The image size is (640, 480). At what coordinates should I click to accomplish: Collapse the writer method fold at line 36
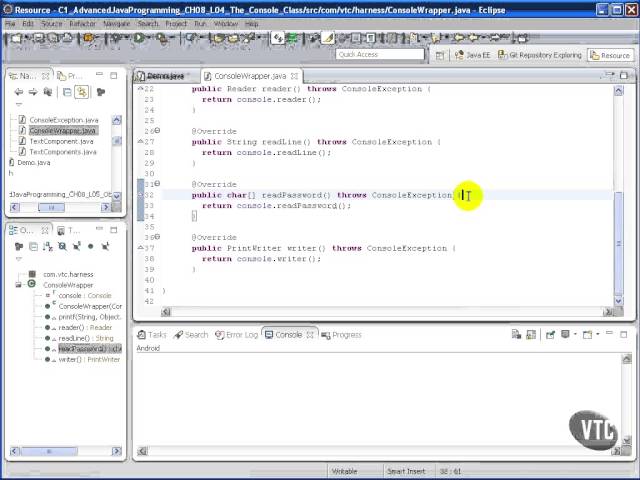[x=157, y=237]
